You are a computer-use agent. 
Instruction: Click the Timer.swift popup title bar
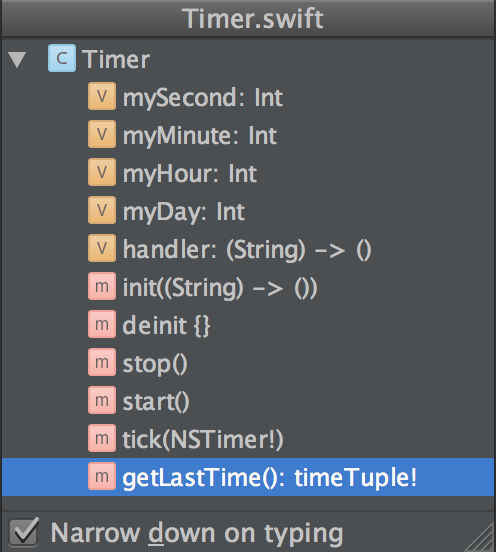tap(248, 18)
